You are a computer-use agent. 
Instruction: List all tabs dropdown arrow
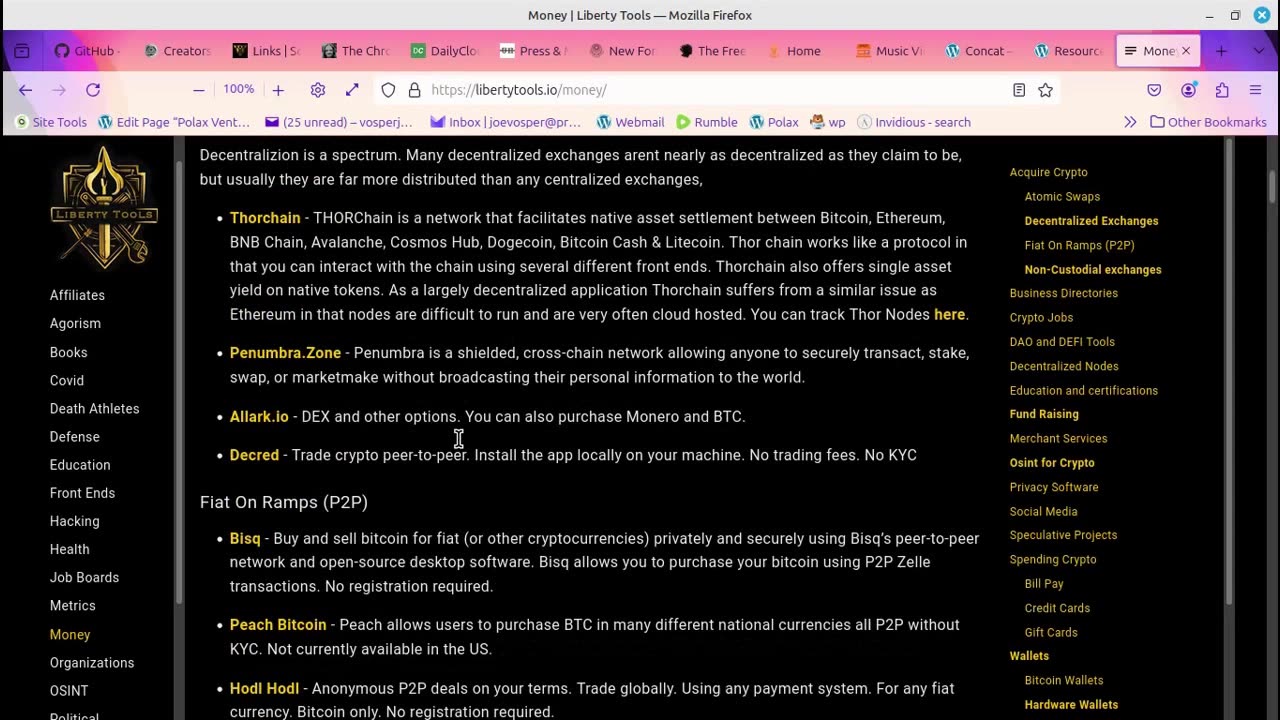click(x=1259, y=51)
